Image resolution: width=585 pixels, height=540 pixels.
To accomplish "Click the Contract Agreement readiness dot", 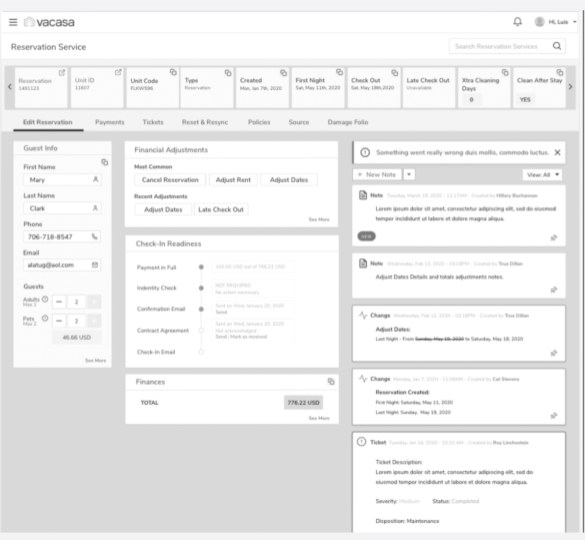I will (201, 330).
